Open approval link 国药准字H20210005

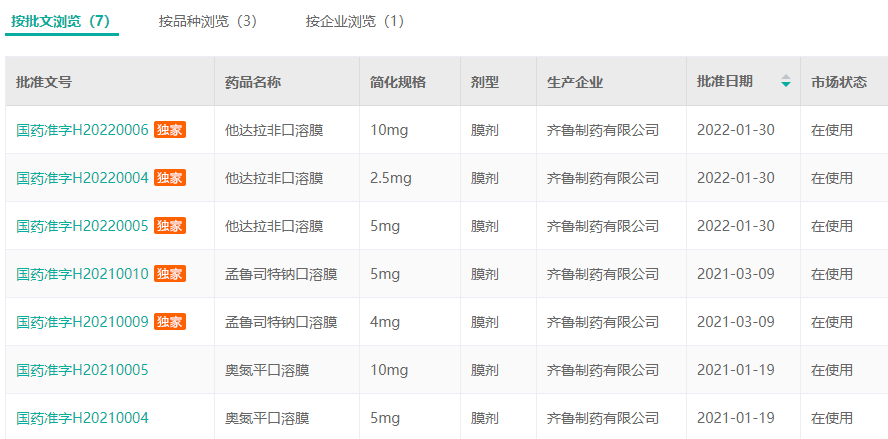(x=82, y=370)
